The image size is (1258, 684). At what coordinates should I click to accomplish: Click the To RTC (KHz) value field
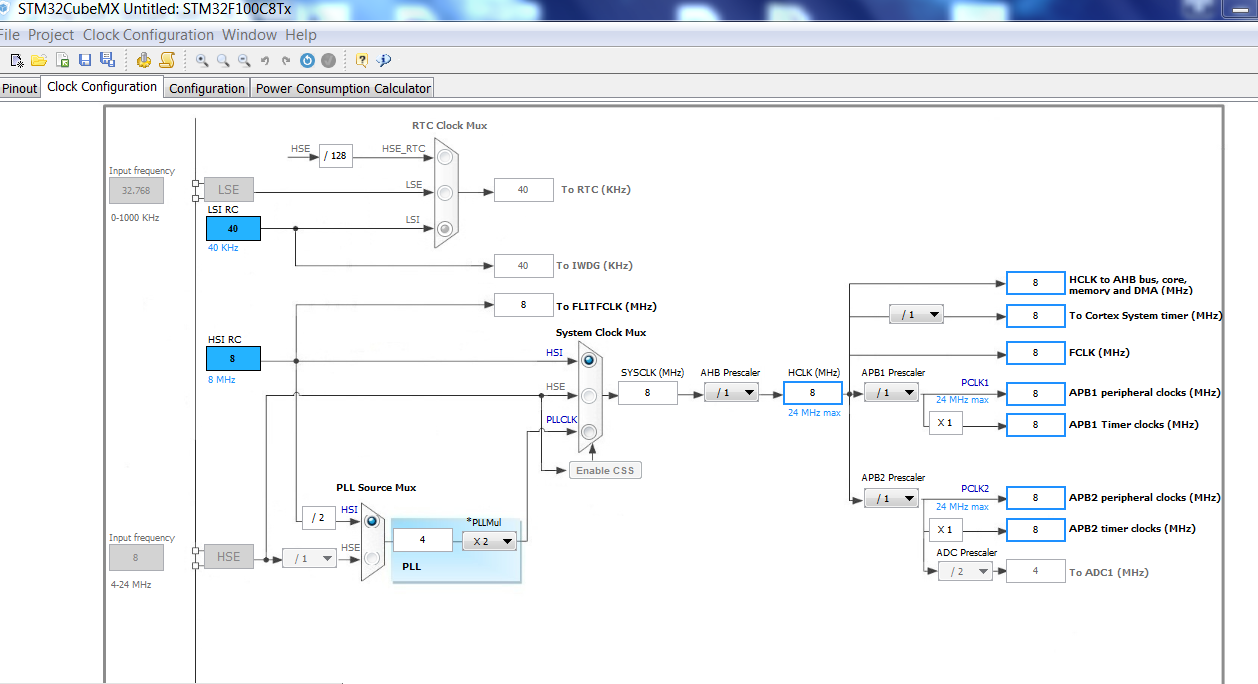click(524, 190)
